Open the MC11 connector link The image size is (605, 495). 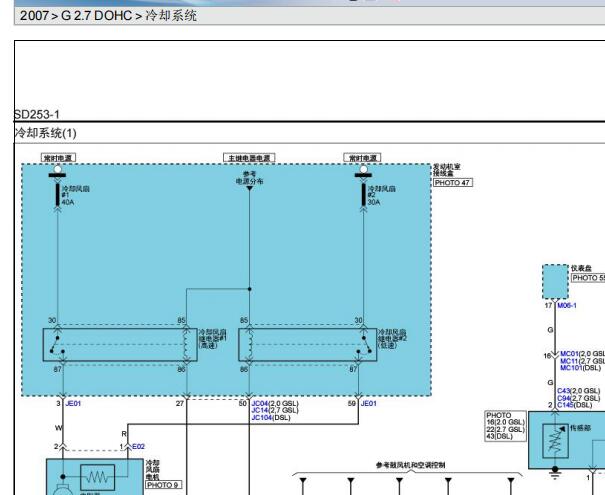click(569, 361)
